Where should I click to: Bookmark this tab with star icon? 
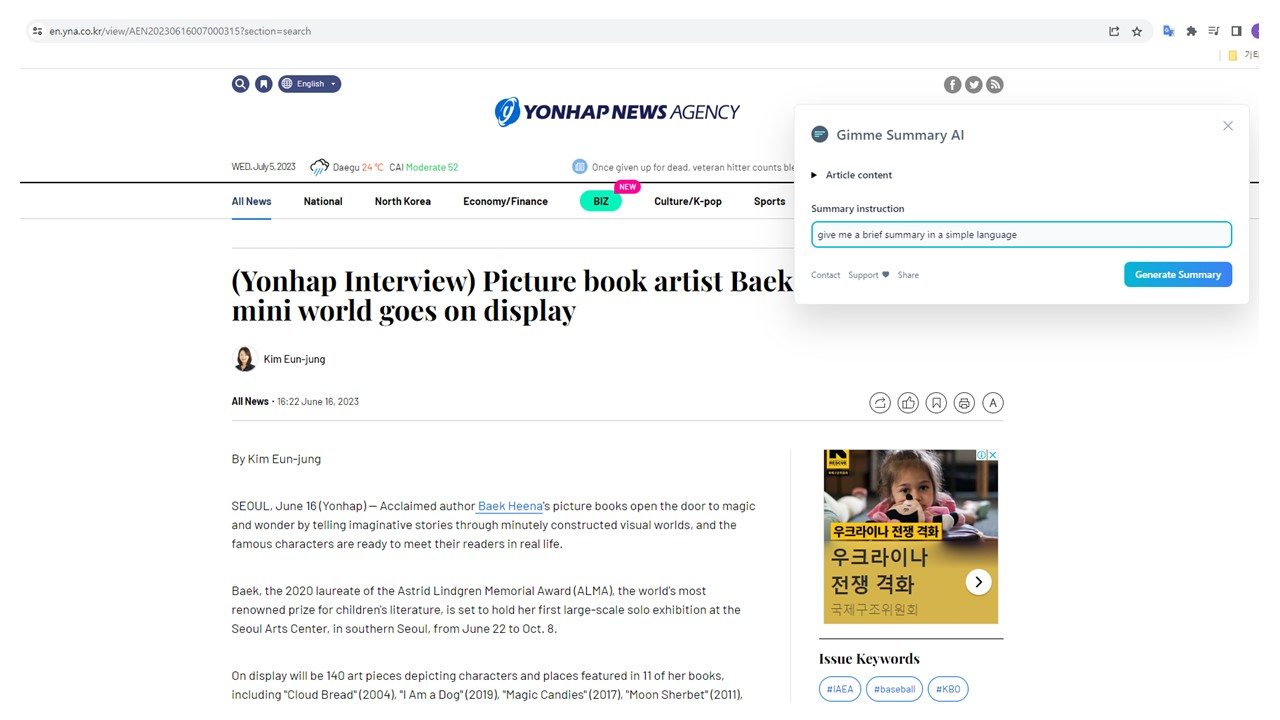click(x=1137, y=31)
